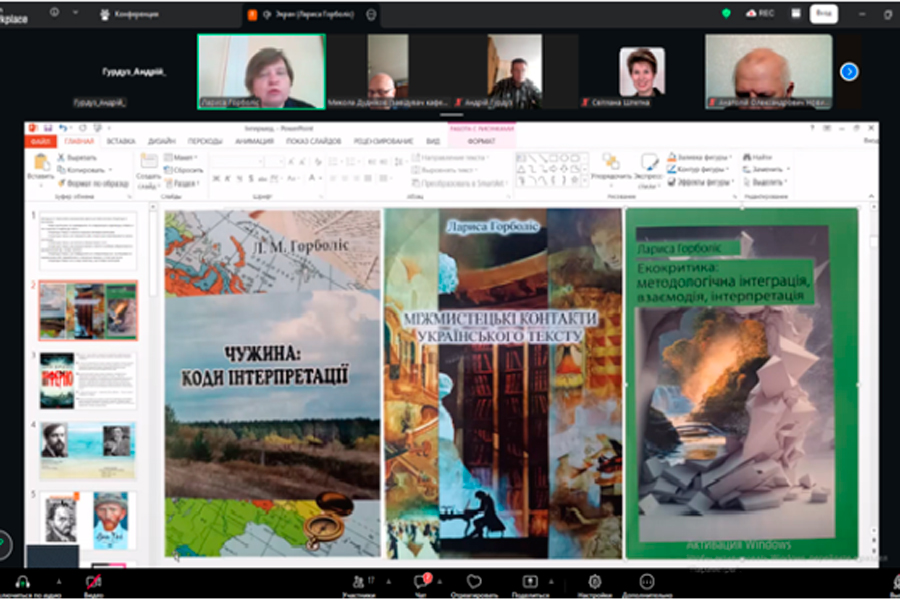Open the font name combo box
This screenshot has width=900, height=600.
pos(238,162)
